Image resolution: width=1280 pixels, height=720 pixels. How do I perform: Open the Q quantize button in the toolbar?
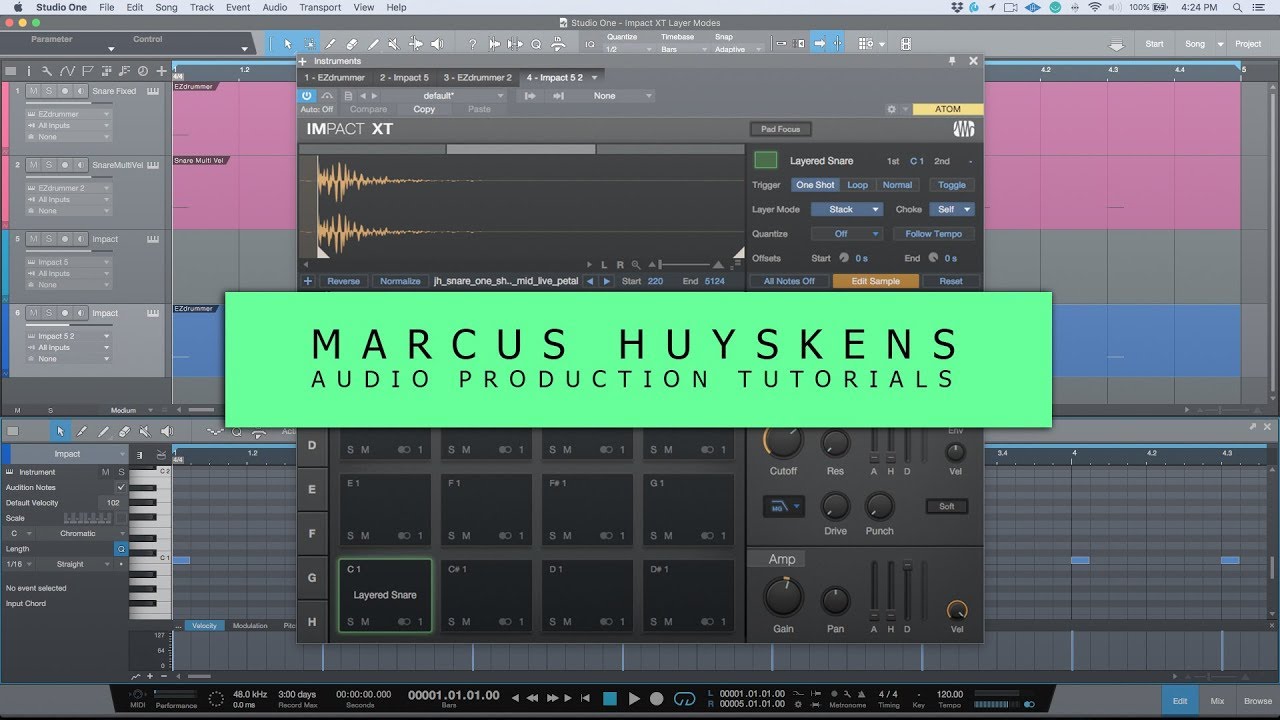pos(536,44)
